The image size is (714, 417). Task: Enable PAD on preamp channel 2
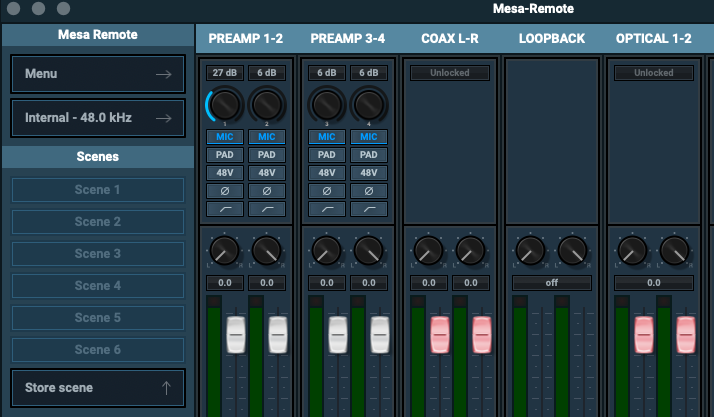pos(267,155)
